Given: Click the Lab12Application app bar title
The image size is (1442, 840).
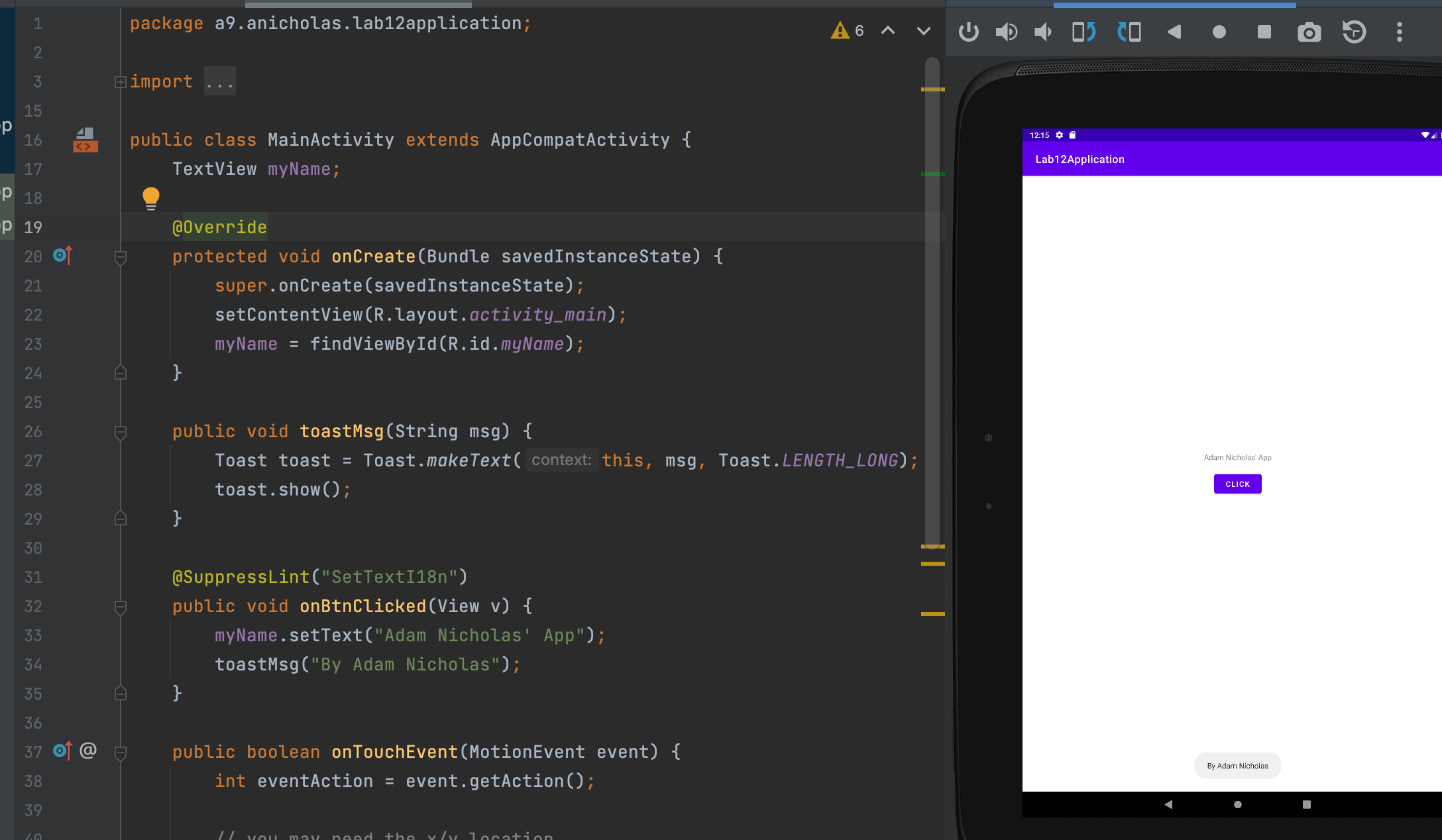Looking at the screenshot, I should (1080, 159).
